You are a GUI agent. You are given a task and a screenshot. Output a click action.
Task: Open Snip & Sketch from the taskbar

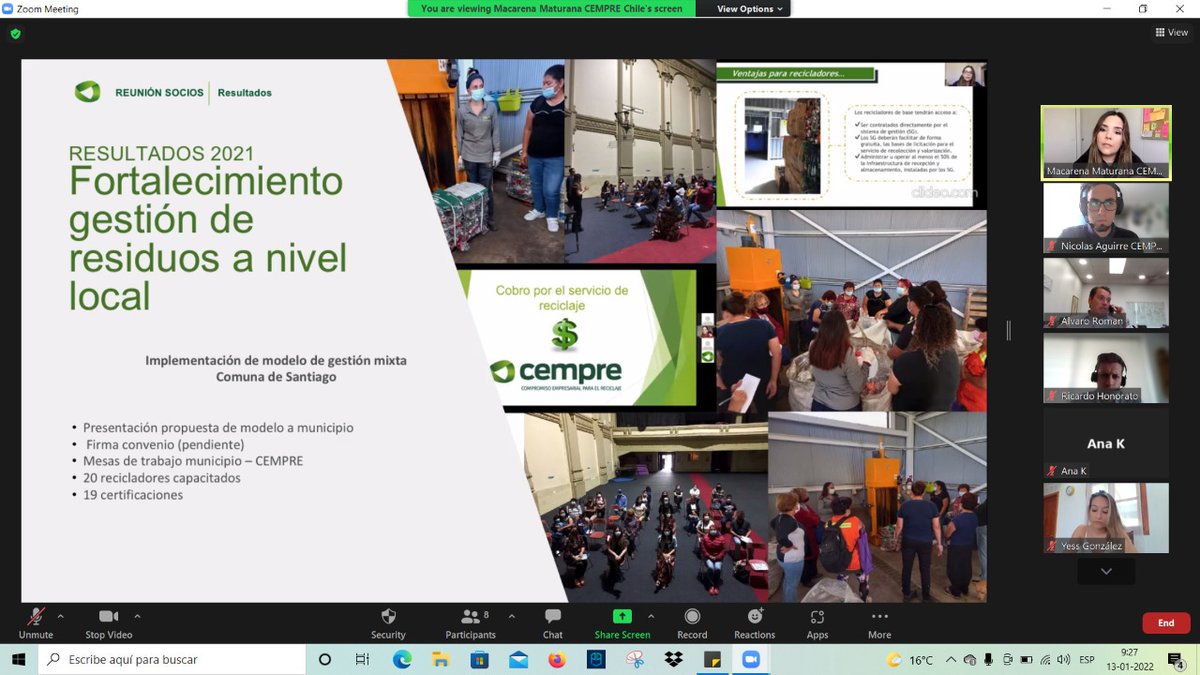(635, 659)
